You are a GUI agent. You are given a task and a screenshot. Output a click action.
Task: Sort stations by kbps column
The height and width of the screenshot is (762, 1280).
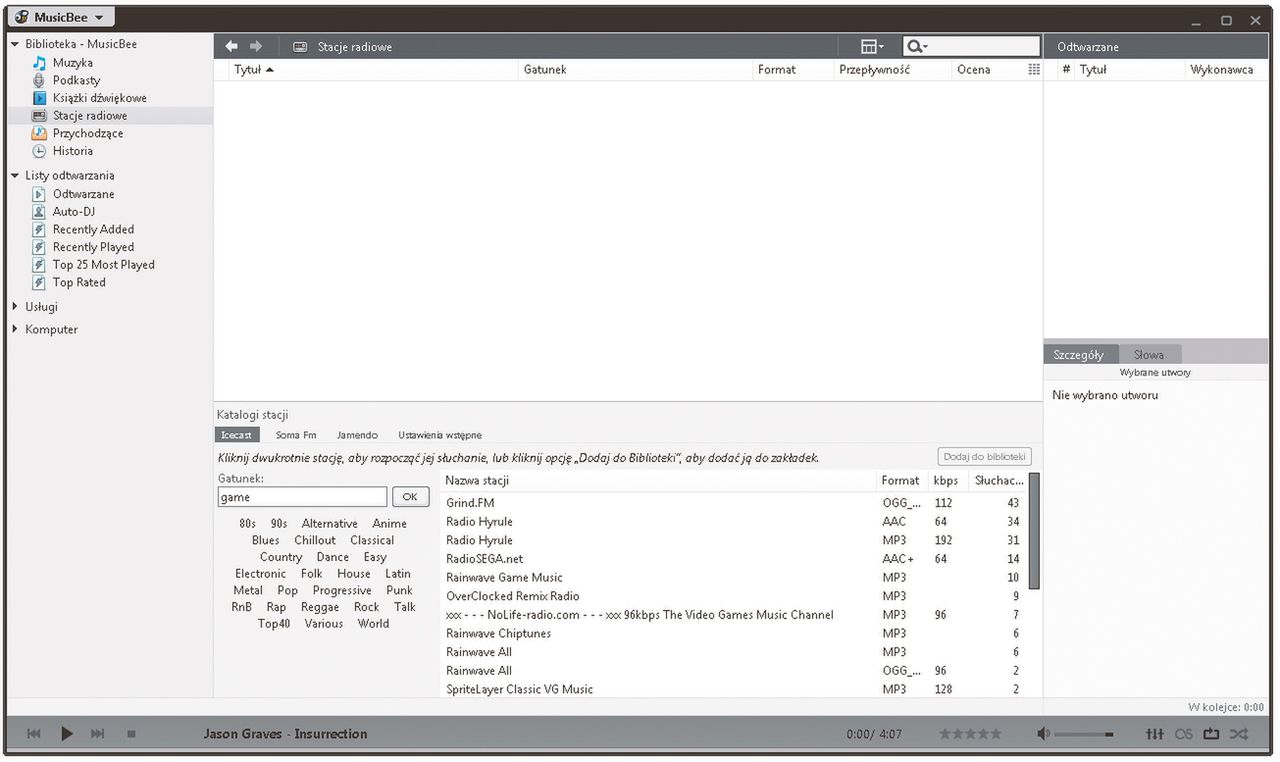[945, 481]
